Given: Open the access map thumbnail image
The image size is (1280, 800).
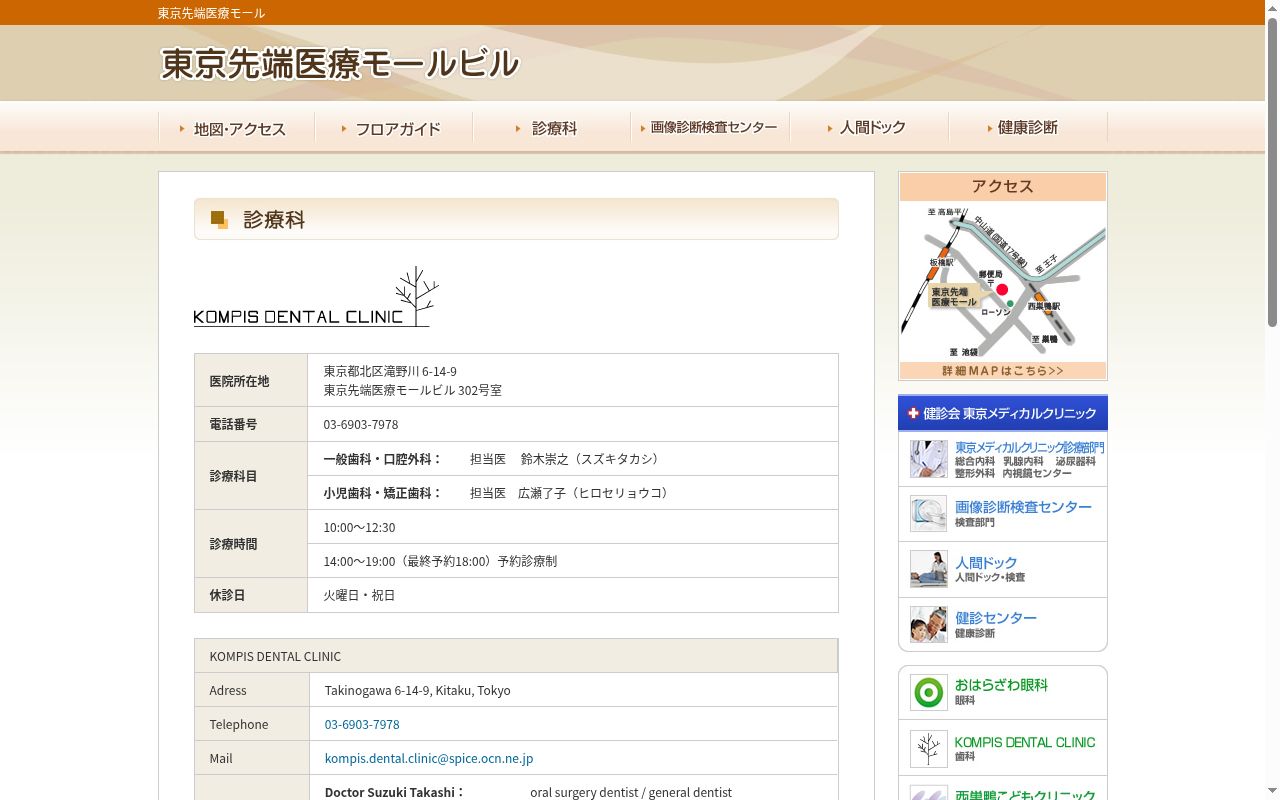Looking at the screenshot, I should coord(1002,281).
